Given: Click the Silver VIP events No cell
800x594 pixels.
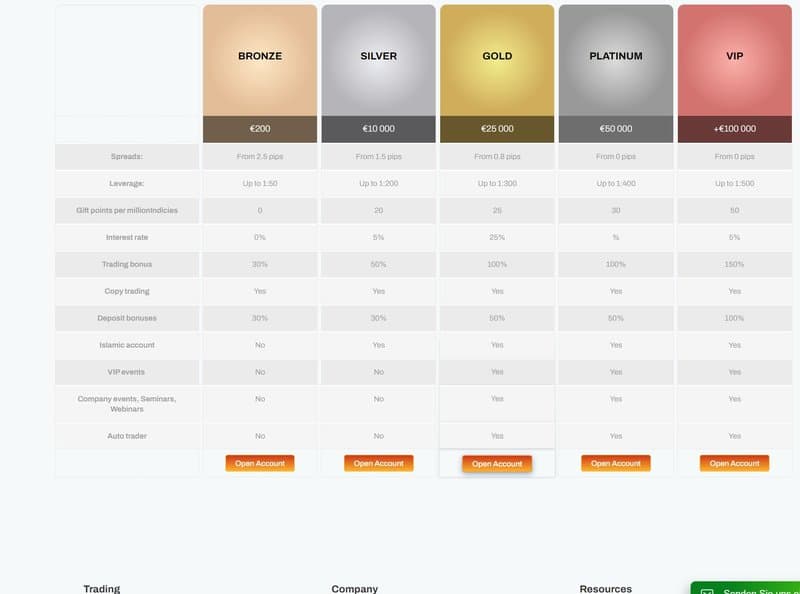Looking at the screenshot, I should click(379, 372).
